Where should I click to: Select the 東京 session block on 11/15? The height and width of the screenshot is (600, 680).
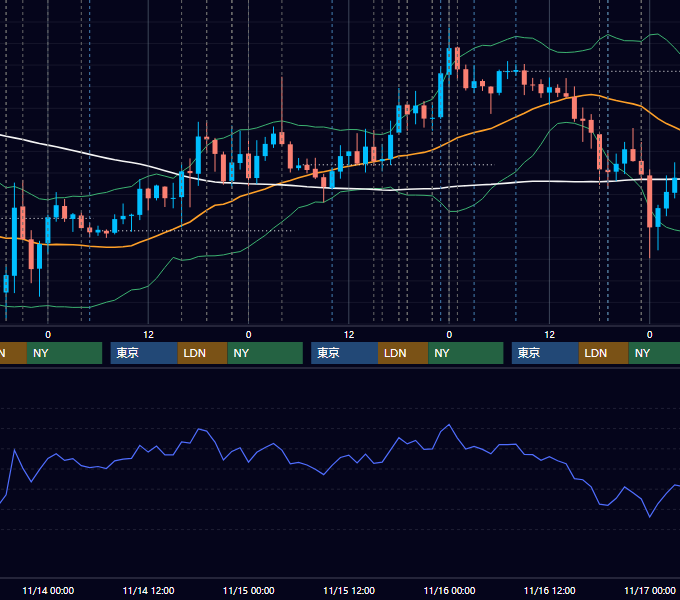click(344, 353)
